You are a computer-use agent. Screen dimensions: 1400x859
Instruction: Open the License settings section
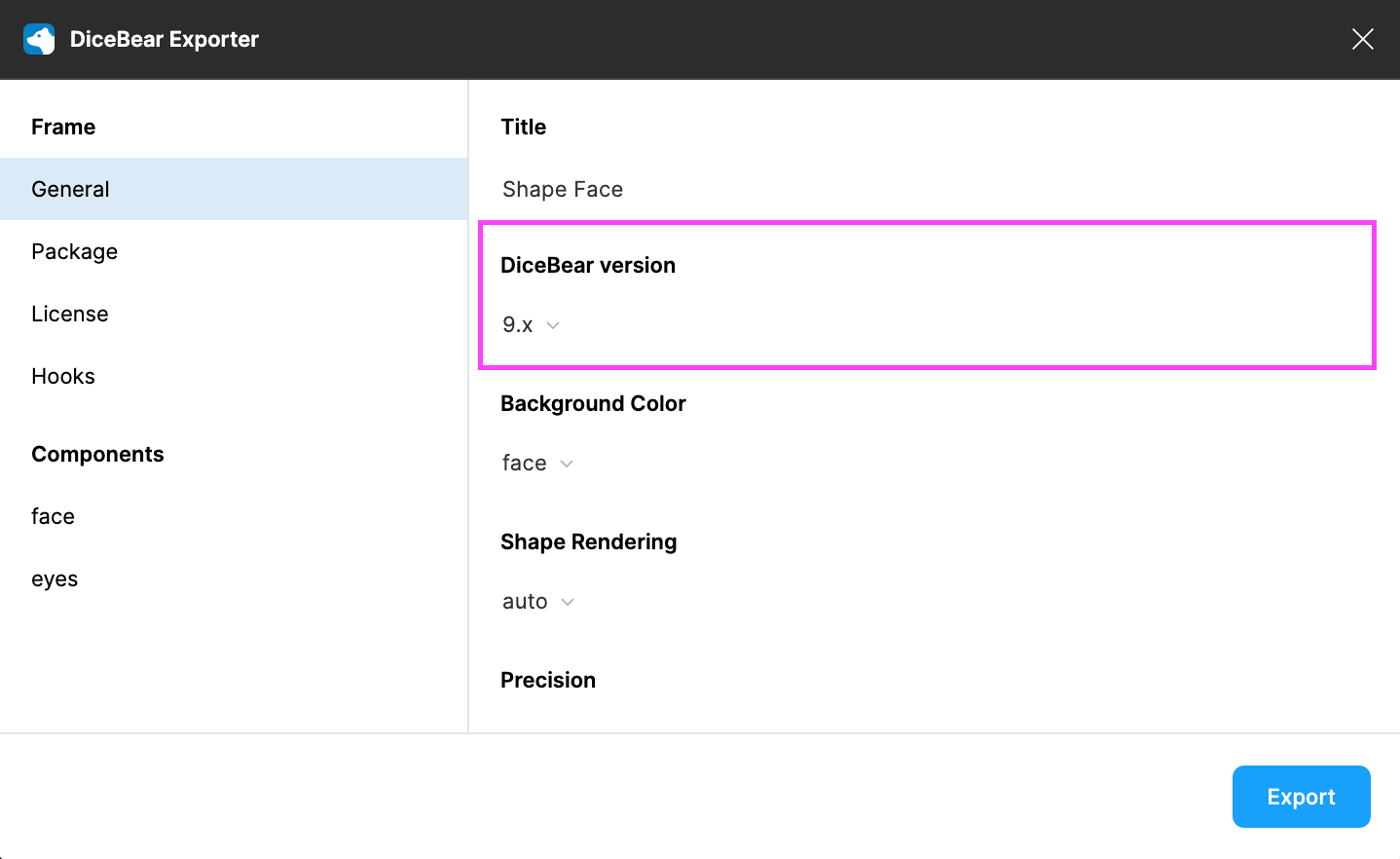[x=69, y=313]
